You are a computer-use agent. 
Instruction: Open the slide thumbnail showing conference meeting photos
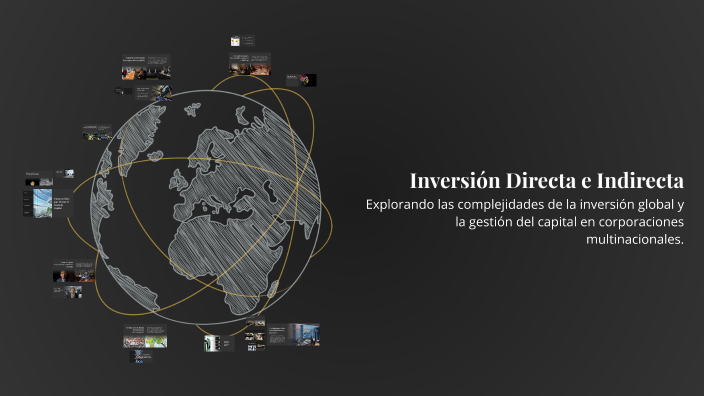[x=146, y=67]
